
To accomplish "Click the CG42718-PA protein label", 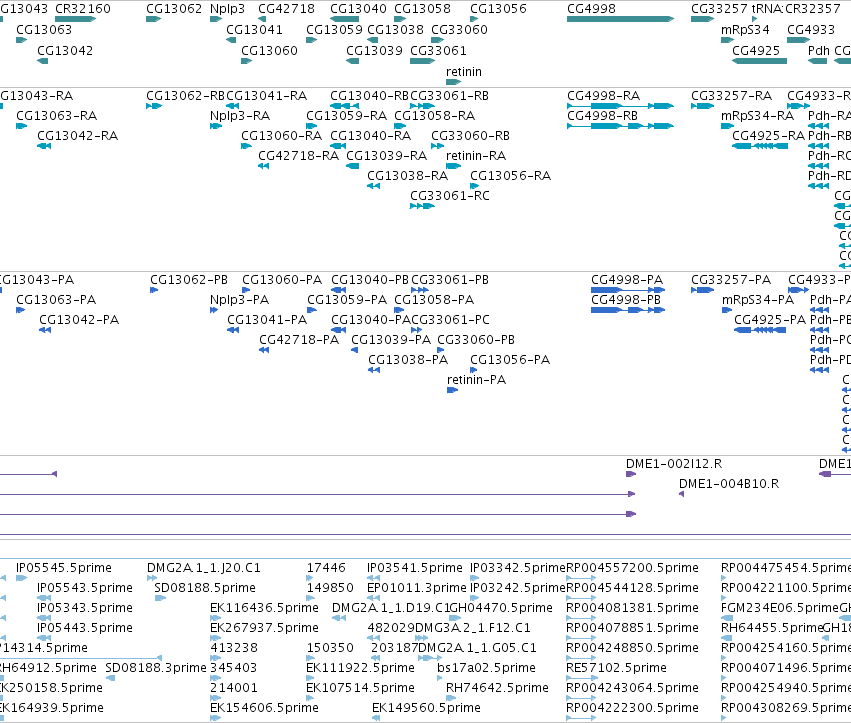I will click(x=299, y=340).
